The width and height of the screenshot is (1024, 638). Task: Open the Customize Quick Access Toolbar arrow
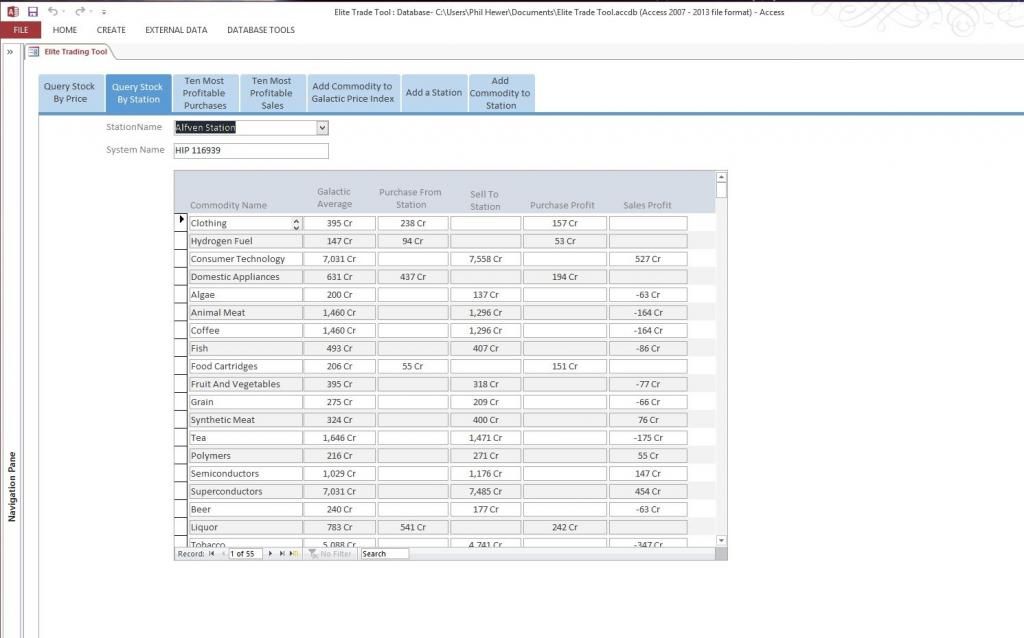coord(104,12)
